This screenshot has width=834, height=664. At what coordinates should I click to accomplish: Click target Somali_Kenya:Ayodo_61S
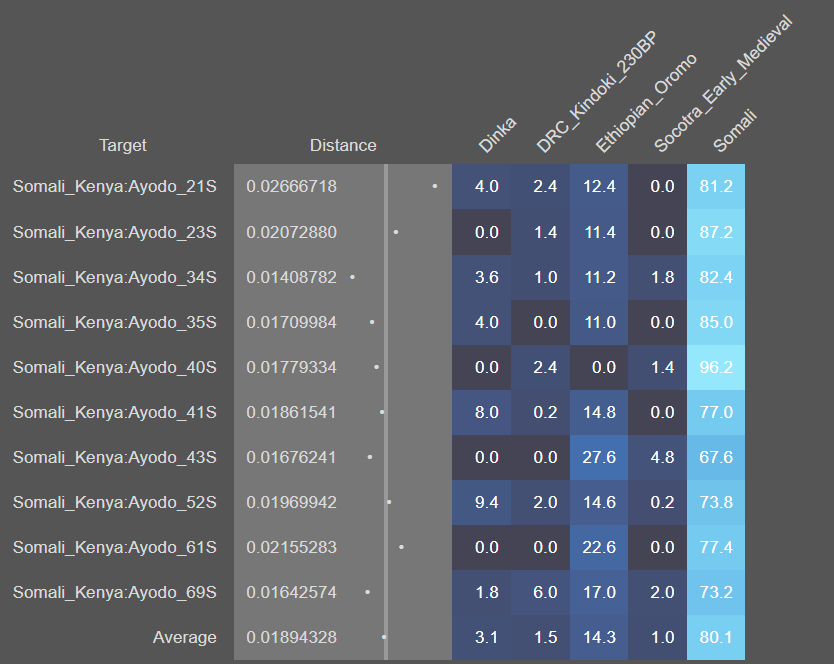click(x=114, y=547)
